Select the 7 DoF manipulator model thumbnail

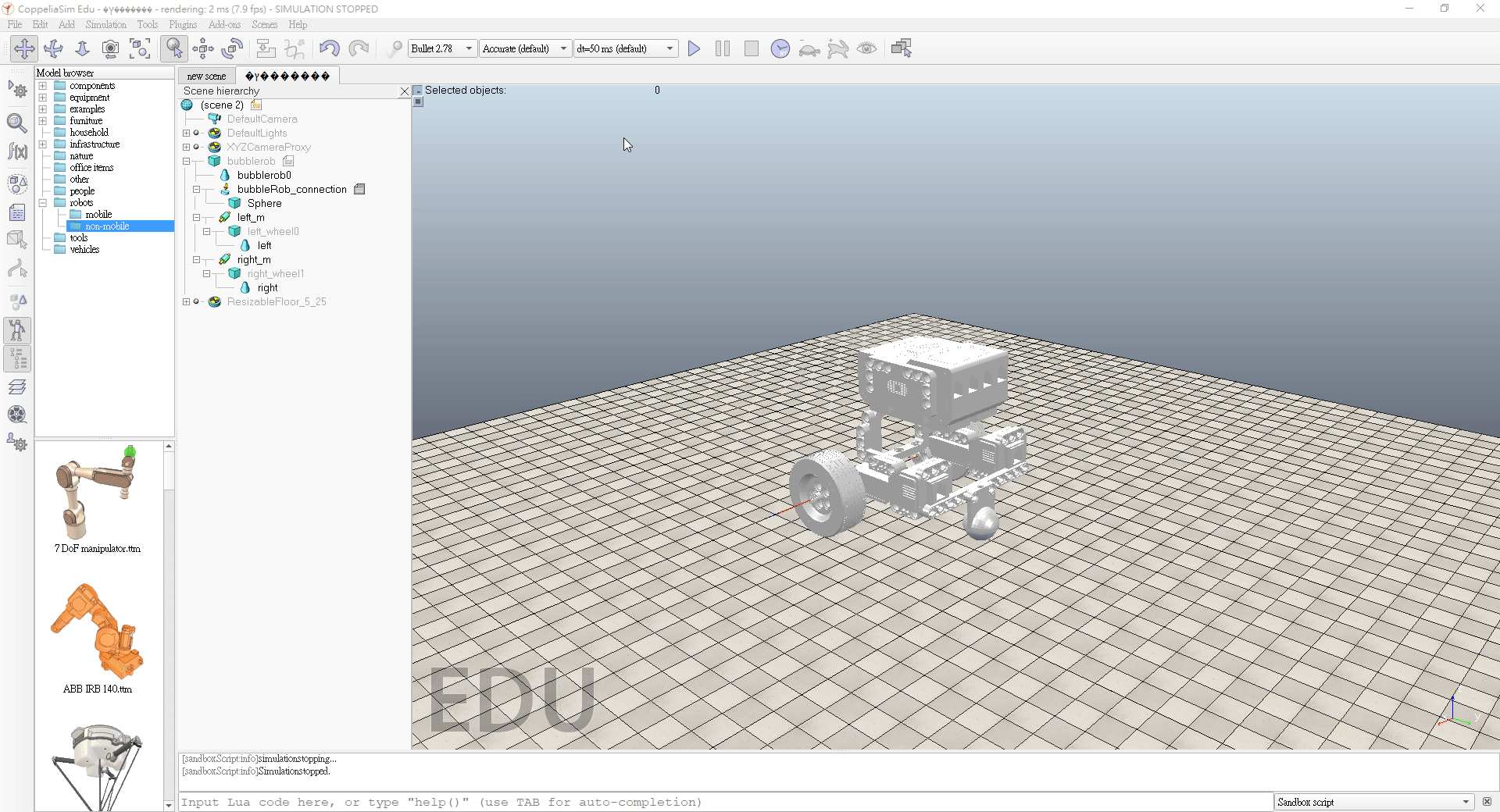[98, 493]
